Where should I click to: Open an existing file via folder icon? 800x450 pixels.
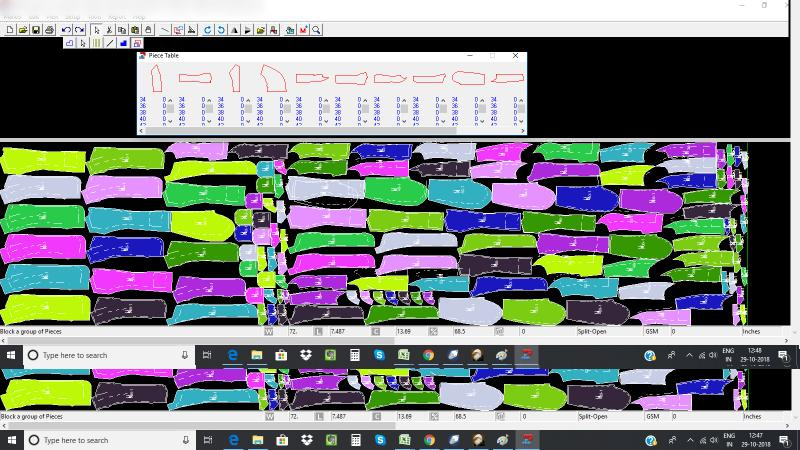pos(23,30)
